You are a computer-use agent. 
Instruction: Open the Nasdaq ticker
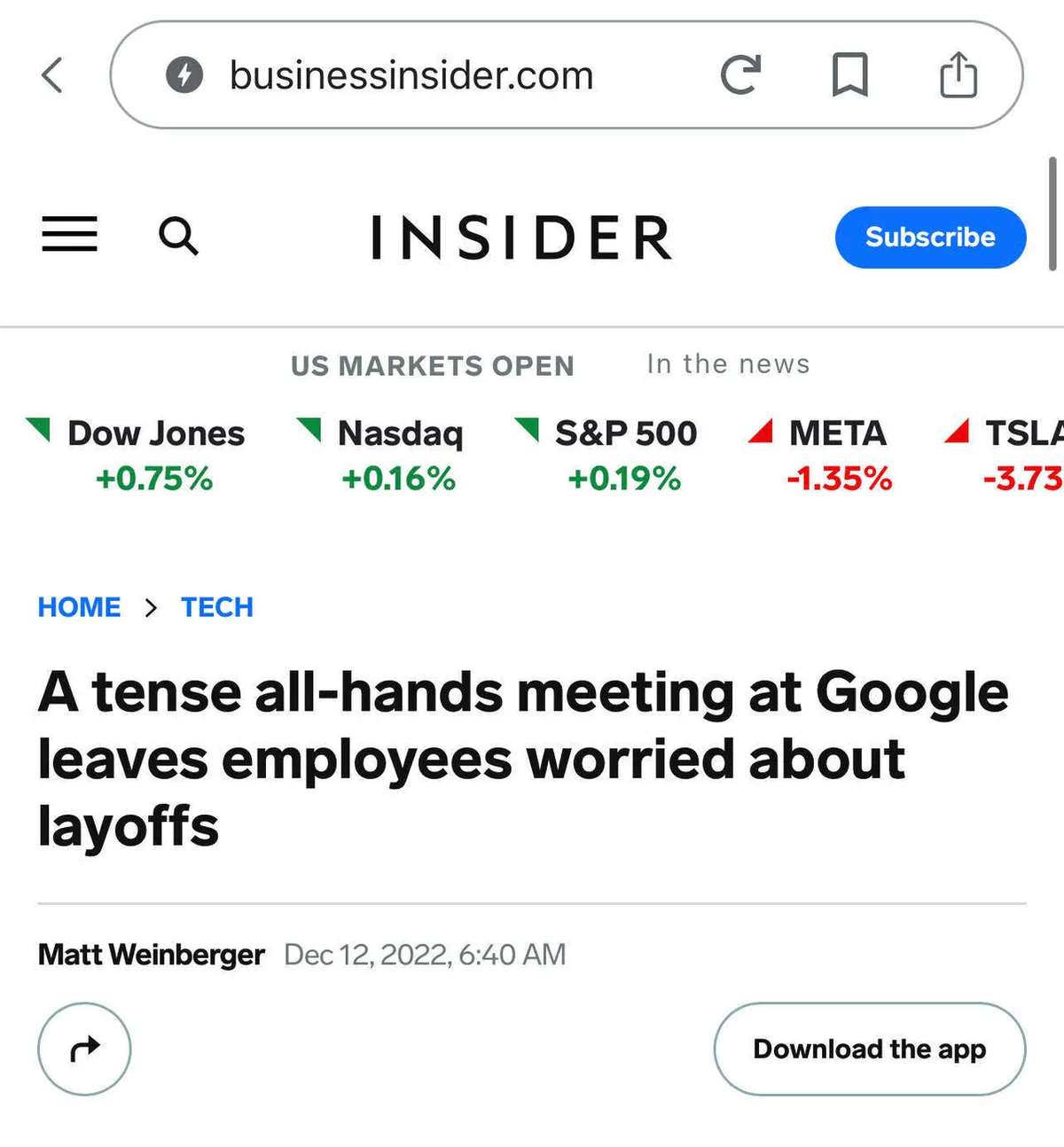(399, 456)
